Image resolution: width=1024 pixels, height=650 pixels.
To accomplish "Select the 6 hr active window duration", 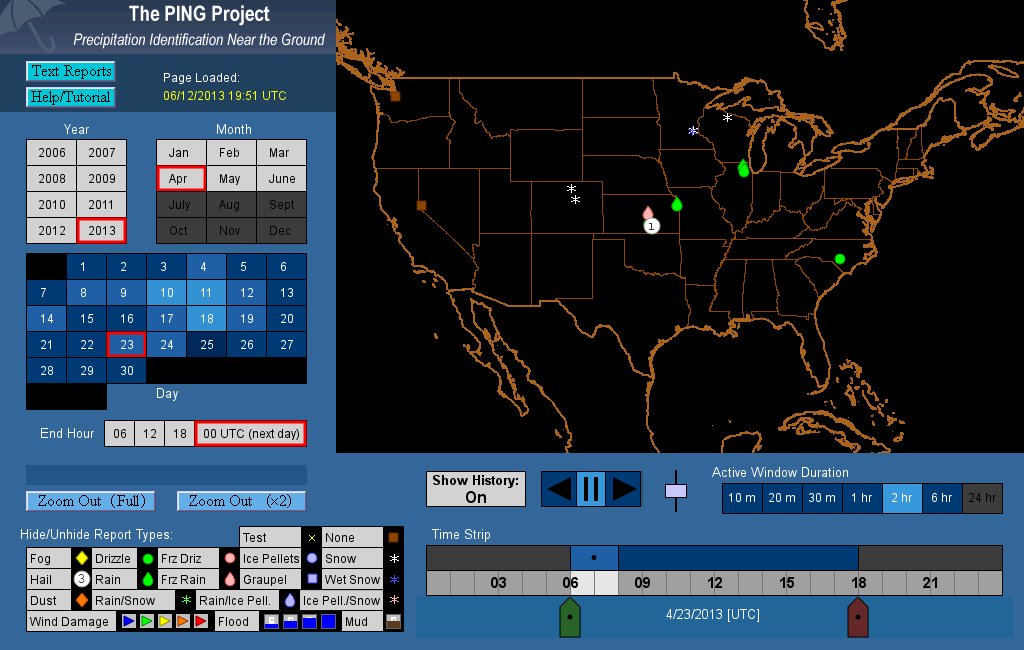I will 942,498.
